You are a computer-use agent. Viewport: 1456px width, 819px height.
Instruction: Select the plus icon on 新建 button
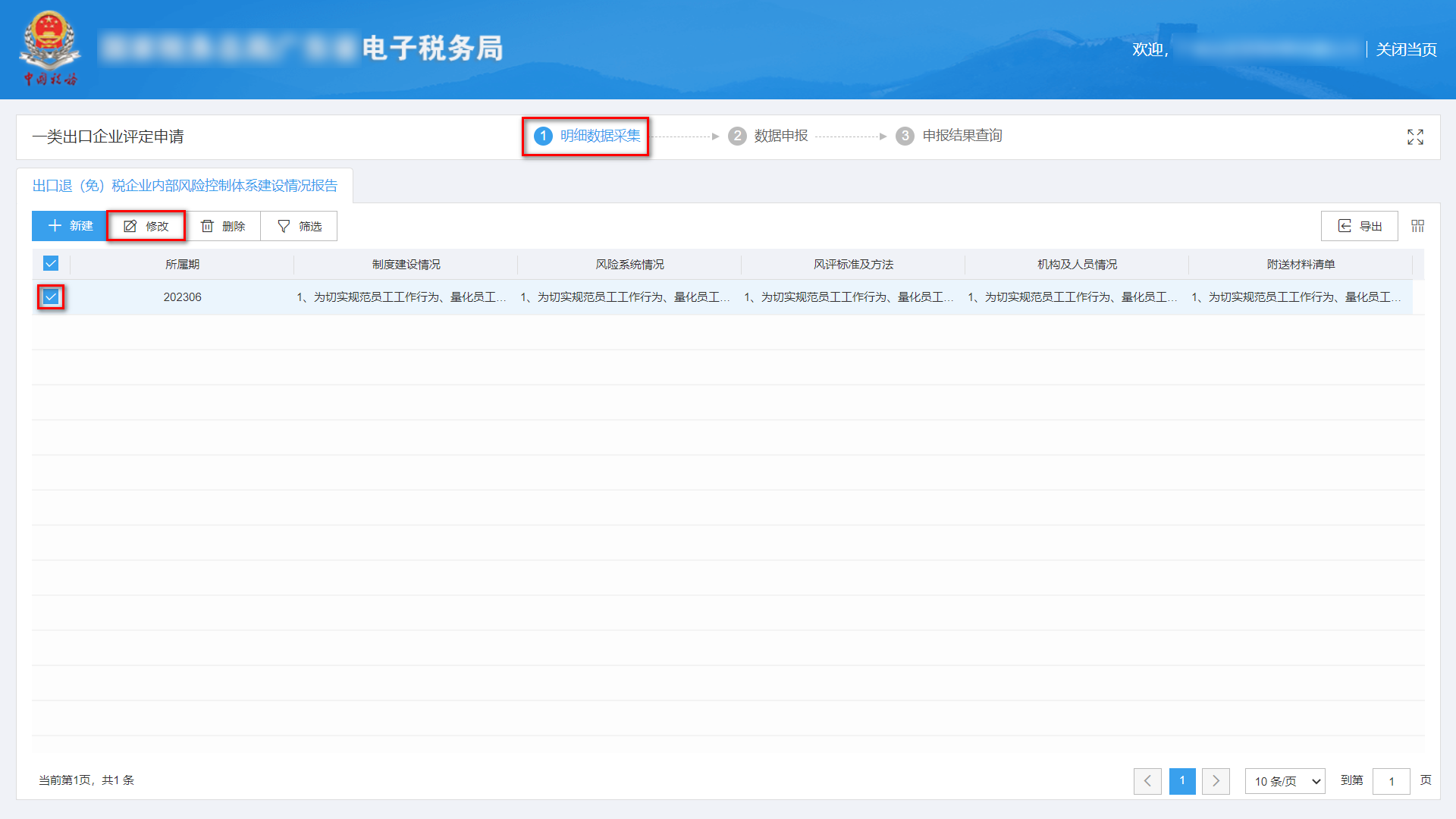coord(54,225)
